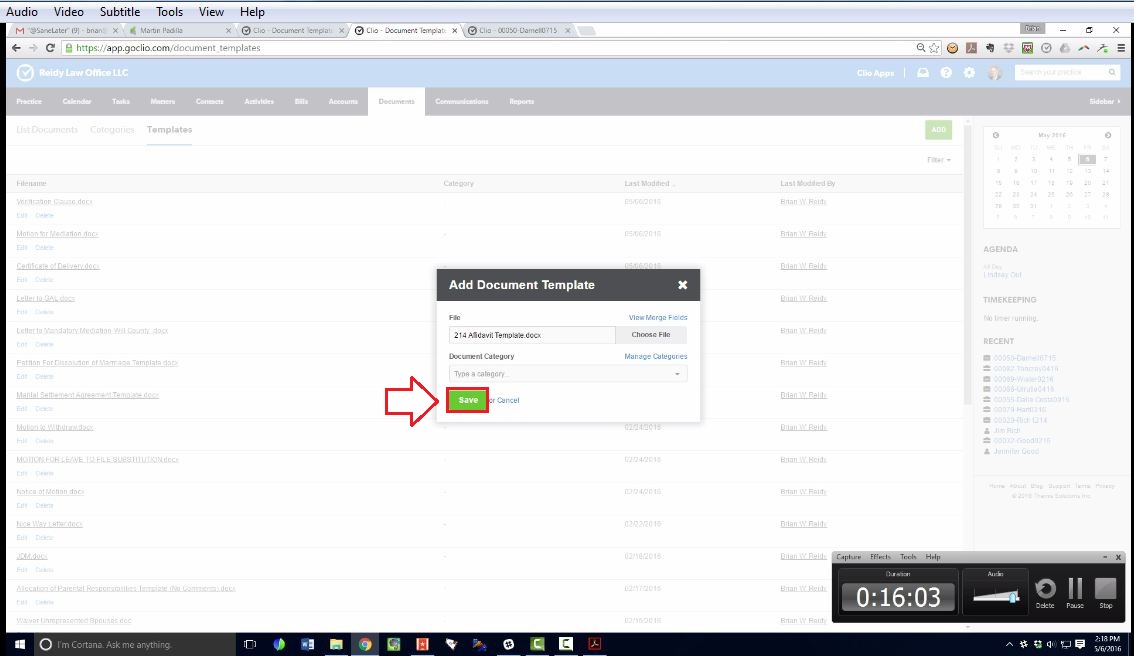Screen dimensions: 1134x656
Task: Go to the Communications tab
Action: pos(461,101)
